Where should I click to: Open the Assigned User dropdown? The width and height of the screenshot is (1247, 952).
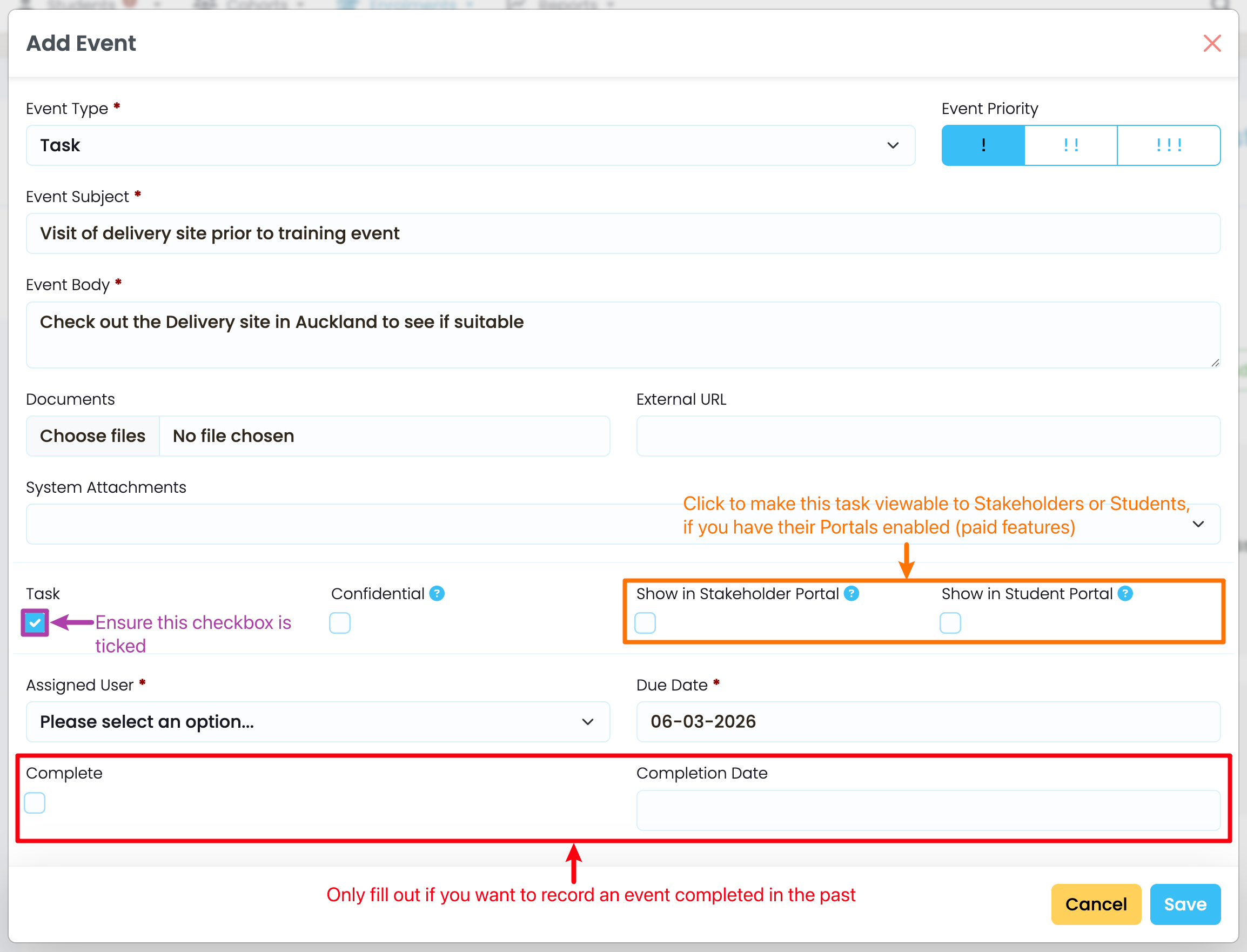click(x=318, y=721)
